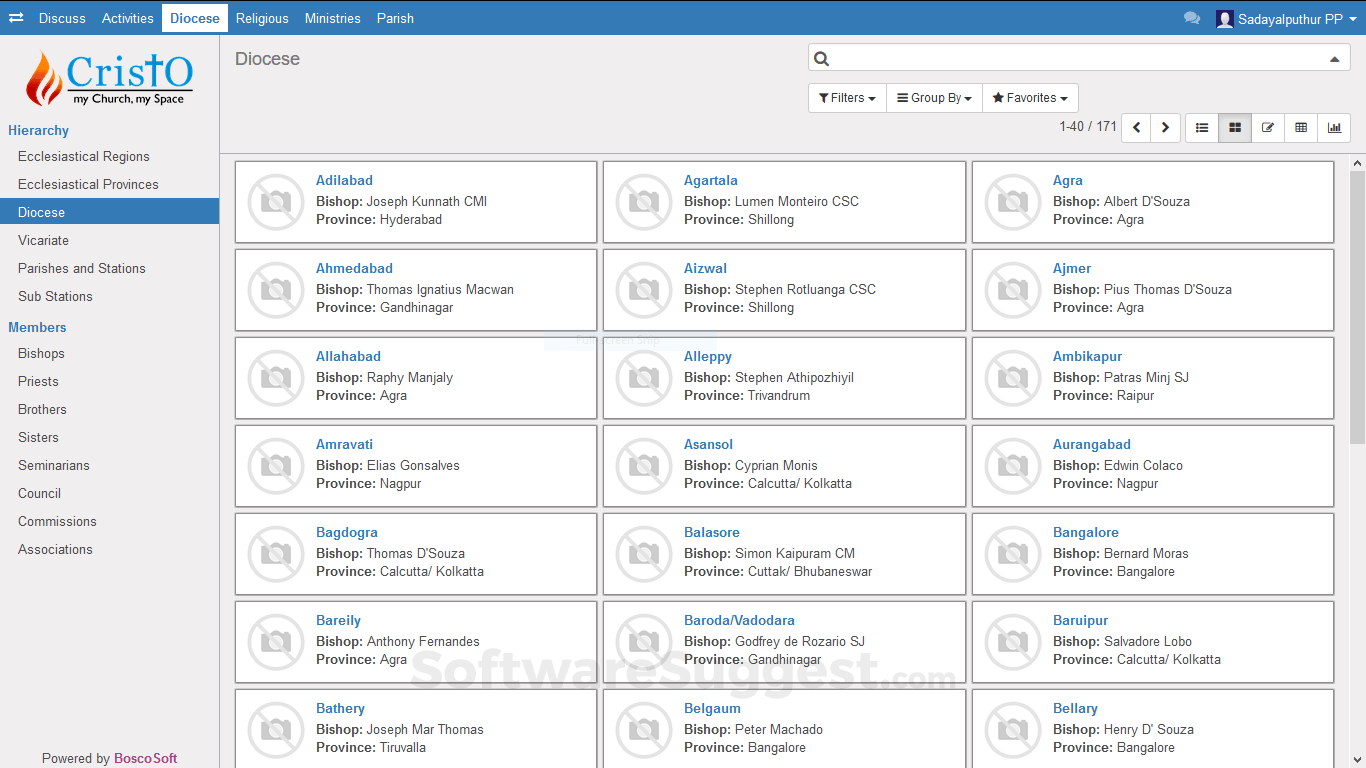The width and height of the screenshot is (1366, 768).
Task: Toggle the apps menu switcher icon
Action: [x=16, y=18]
